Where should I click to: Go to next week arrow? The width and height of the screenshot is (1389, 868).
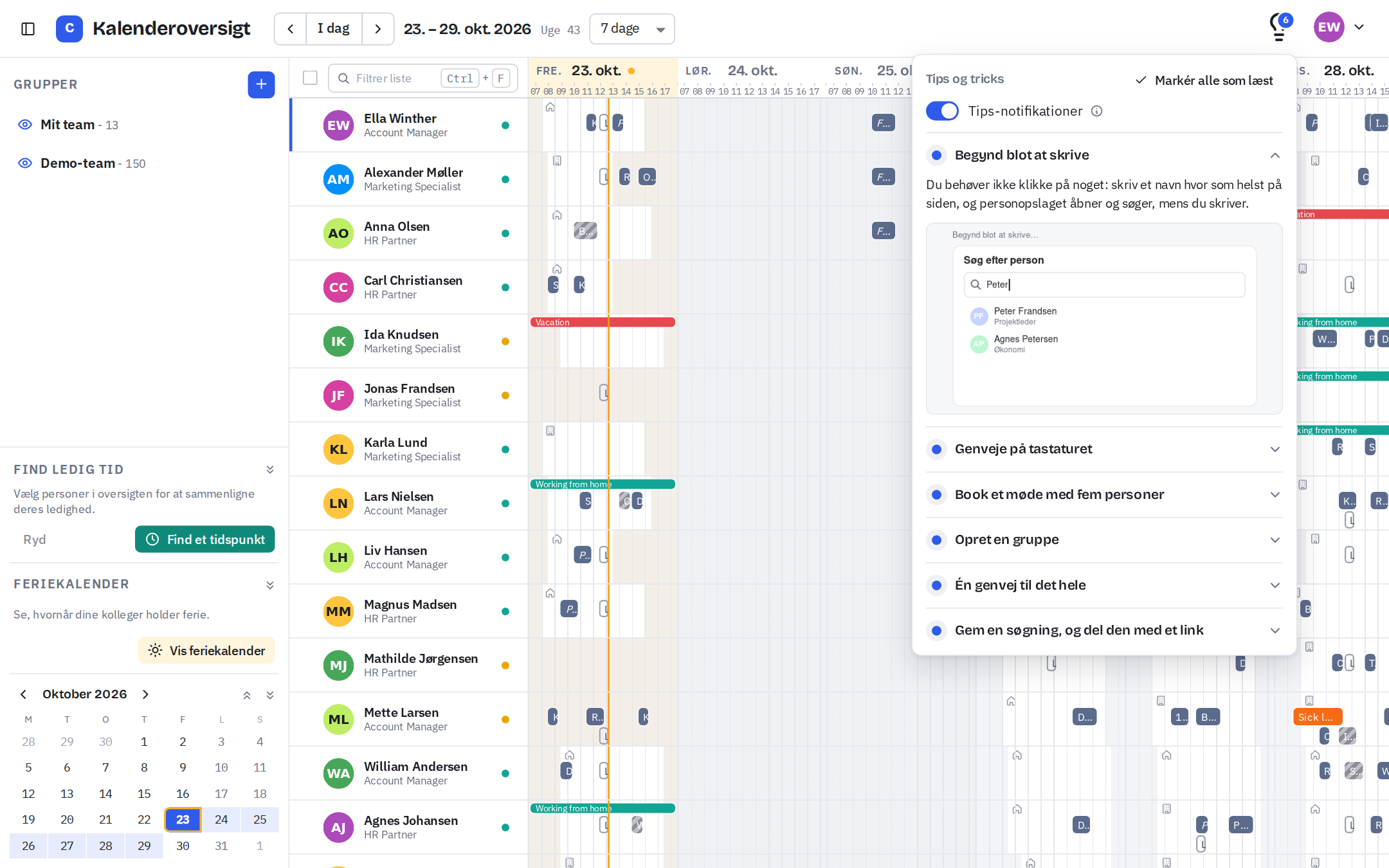click(378, 29)
